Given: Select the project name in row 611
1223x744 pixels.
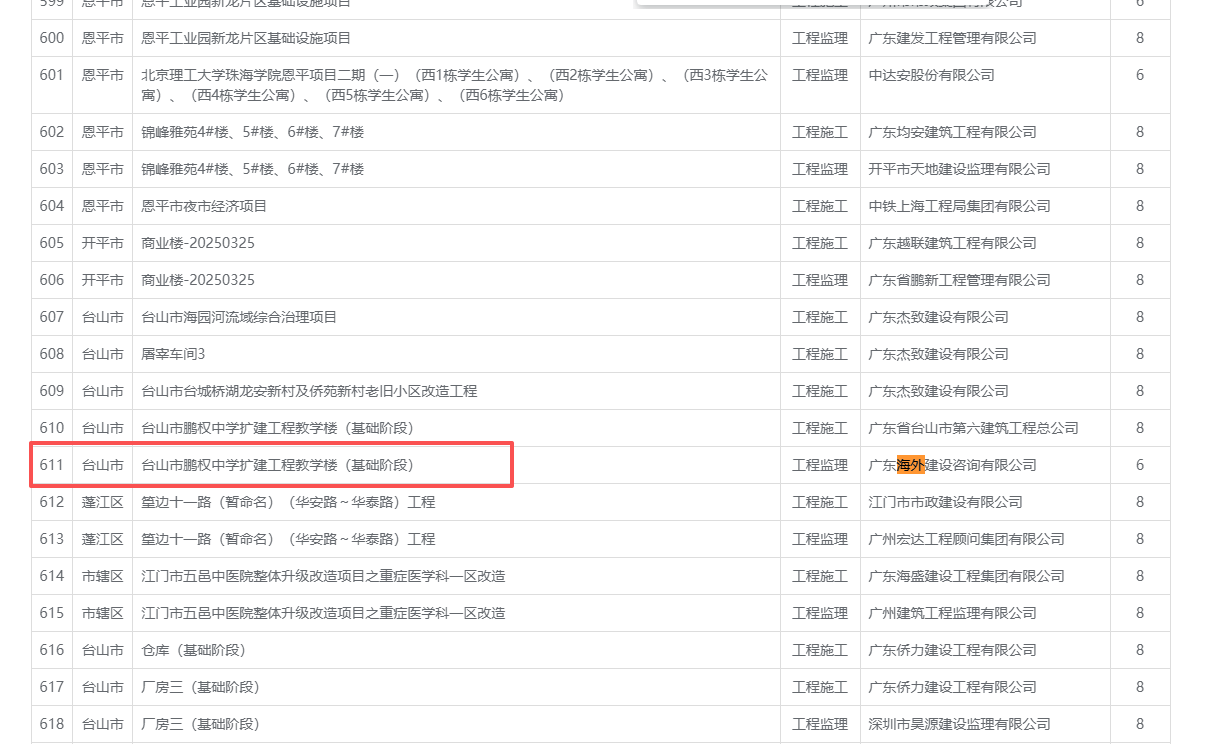Looking at the screenshot, I should 277,465.
